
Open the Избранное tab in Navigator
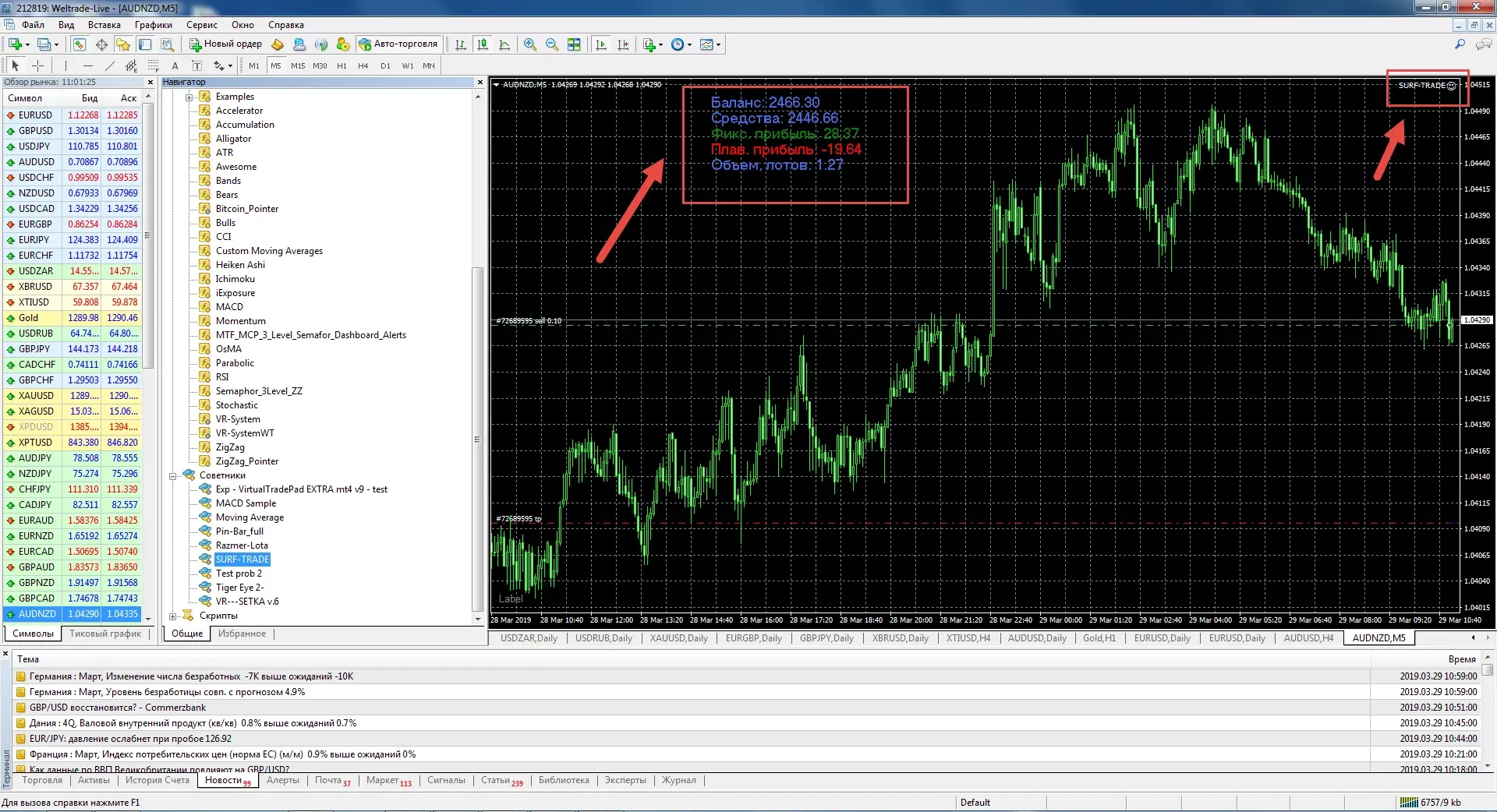(242, 634)
